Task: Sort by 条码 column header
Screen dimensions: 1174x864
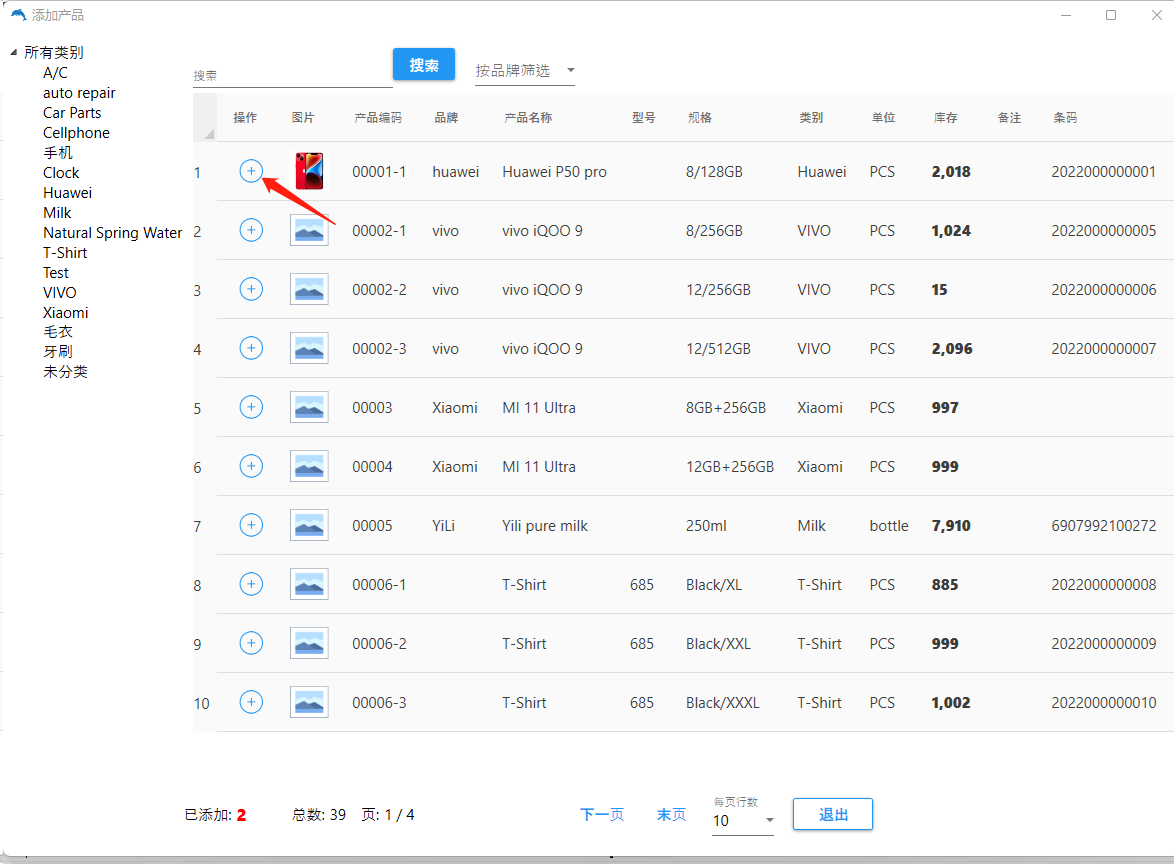Action: 1065,118
